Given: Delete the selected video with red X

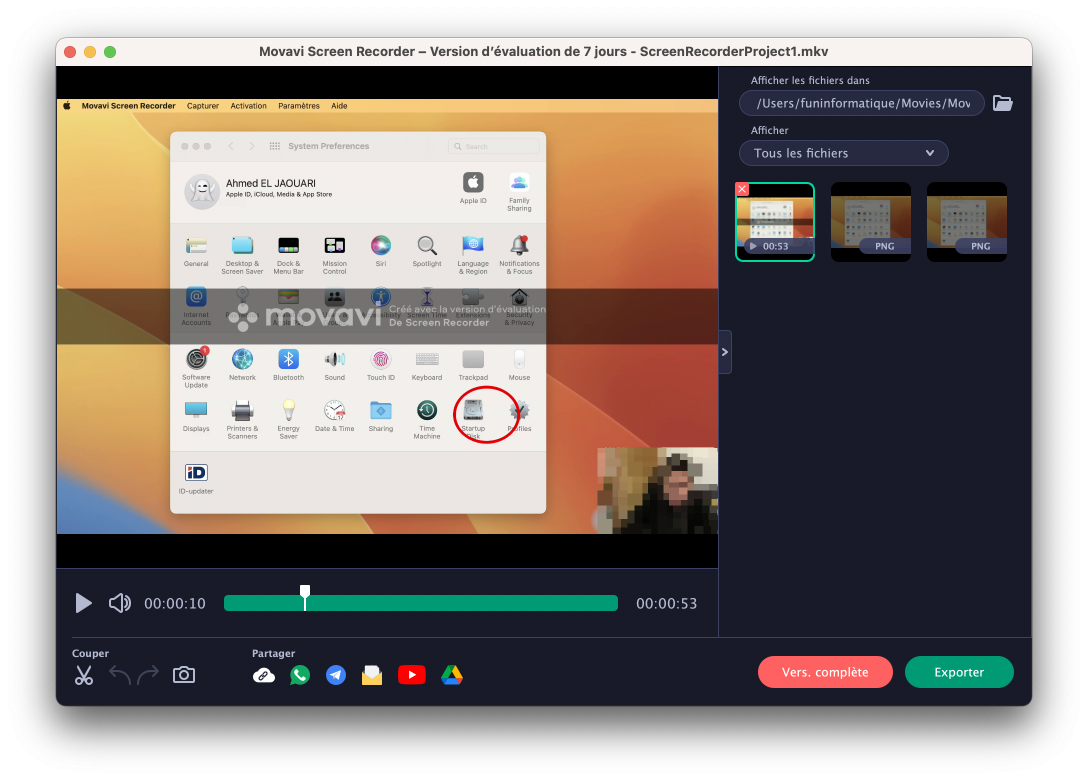Looking at the screenshot, I should 742,189.
